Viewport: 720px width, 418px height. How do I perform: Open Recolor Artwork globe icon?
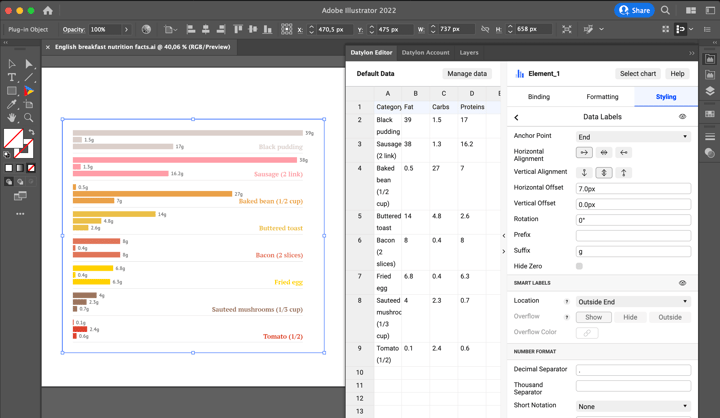[146, 29]
